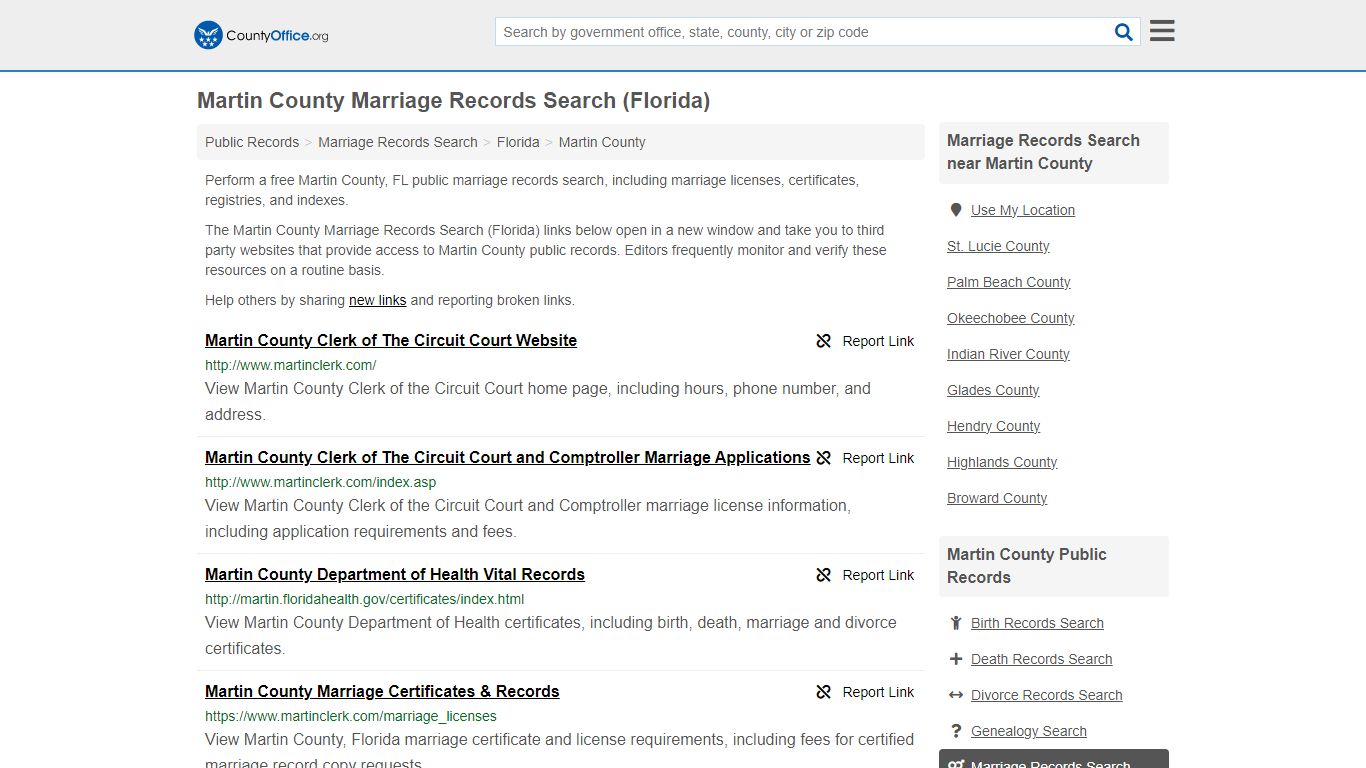Go to Hendry County

(994, 426)
